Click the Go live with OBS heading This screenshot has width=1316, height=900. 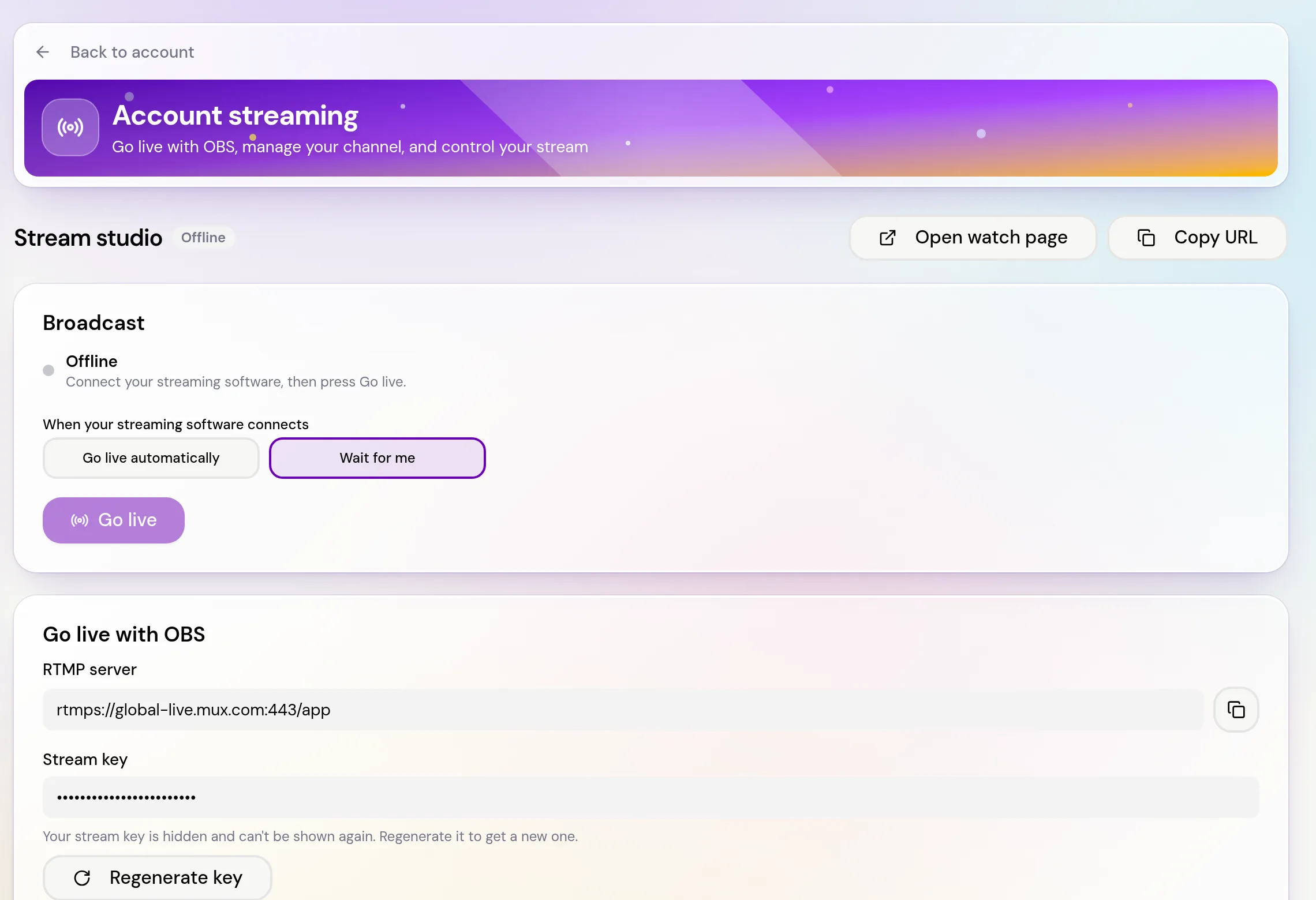[124, 635]
